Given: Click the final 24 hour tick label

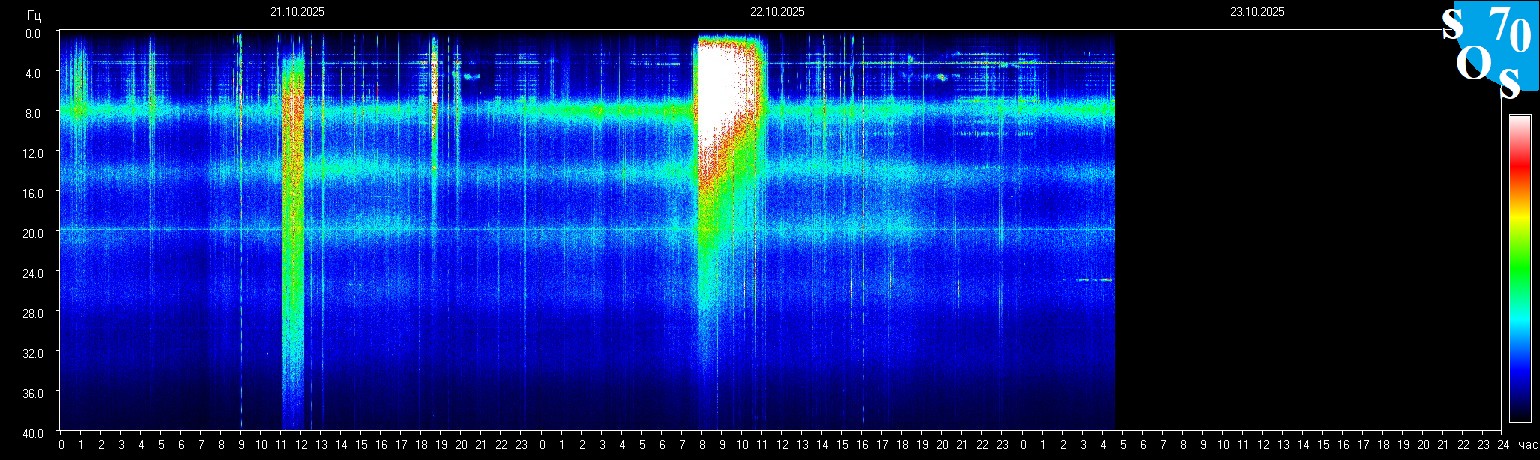Looking at the screenshot, I should pyautogui.click(x=1503, y=445).
